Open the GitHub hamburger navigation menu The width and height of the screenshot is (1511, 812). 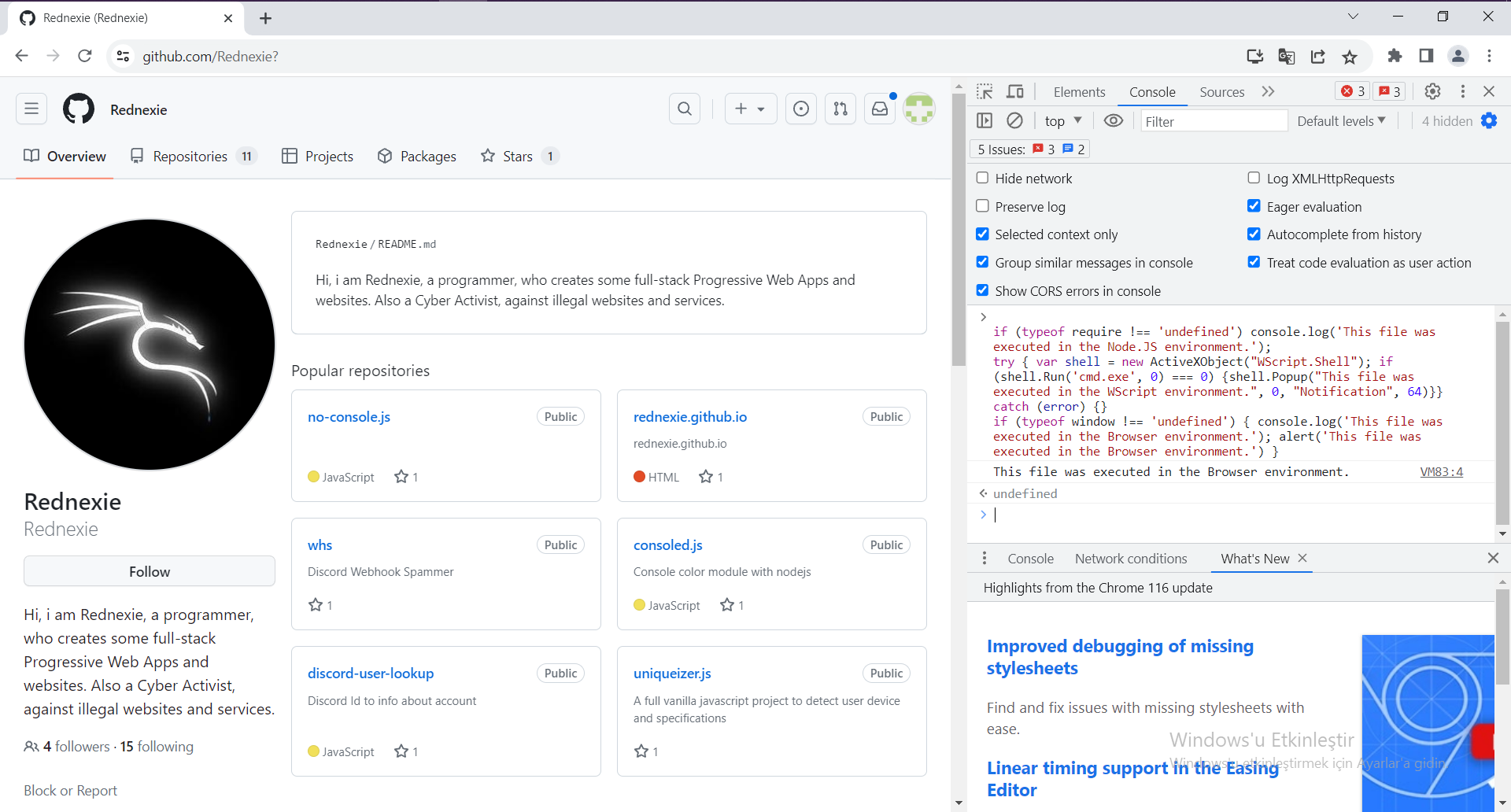(x=31, y=109)
